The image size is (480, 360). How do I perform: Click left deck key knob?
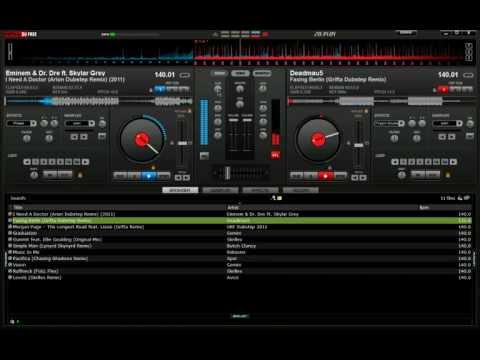click(49, 138)
